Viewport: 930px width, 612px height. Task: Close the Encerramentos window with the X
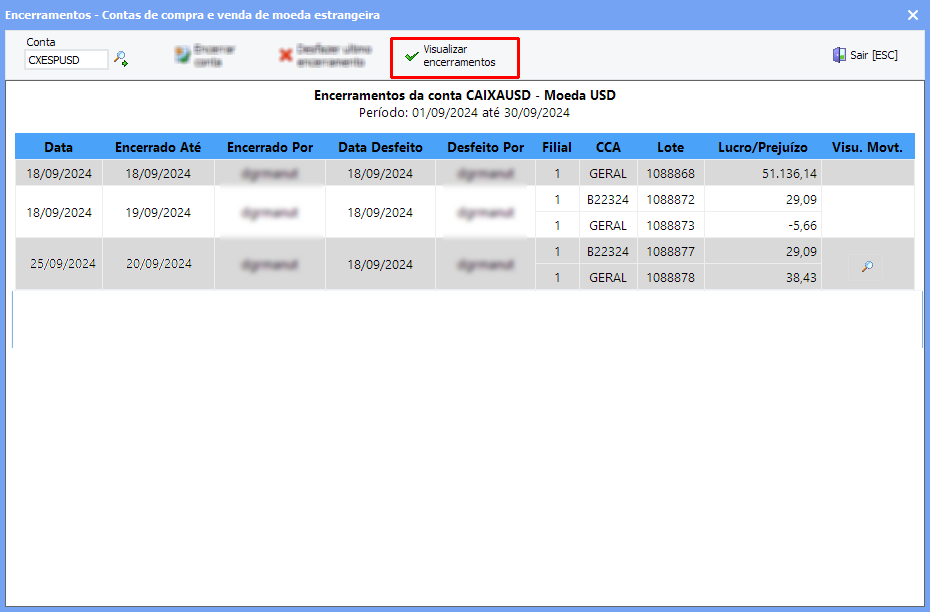[913, 15]
